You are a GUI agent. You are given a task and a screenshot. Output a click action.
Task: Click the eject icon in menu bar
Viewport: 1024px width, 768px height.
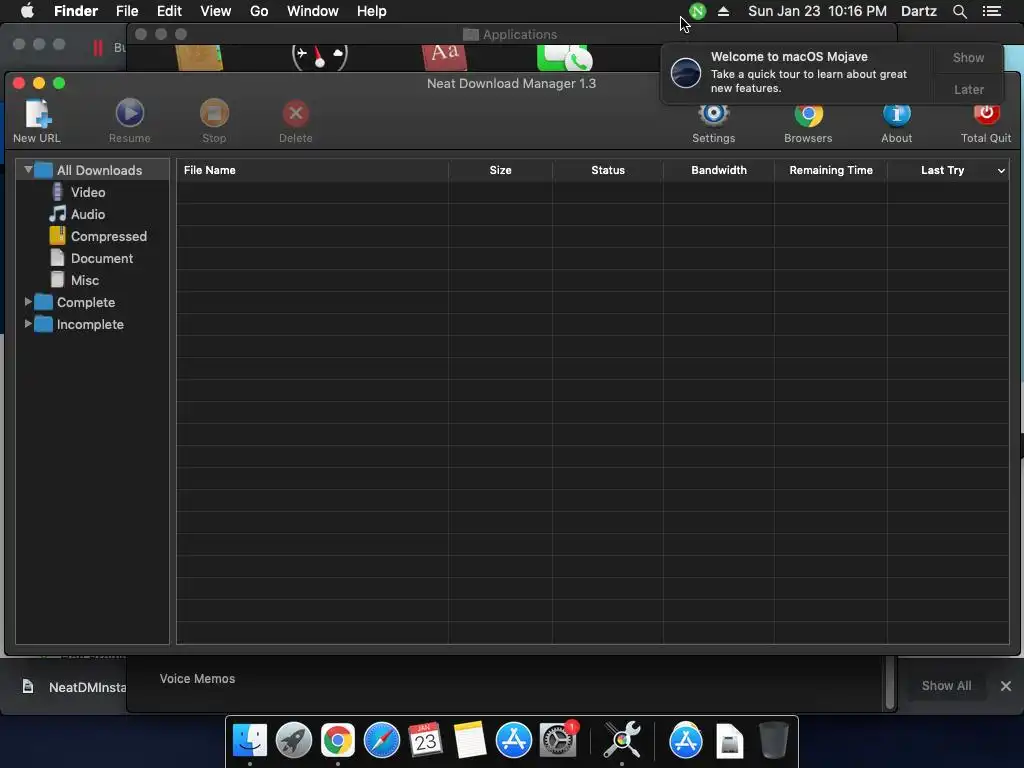click(724, 11)
